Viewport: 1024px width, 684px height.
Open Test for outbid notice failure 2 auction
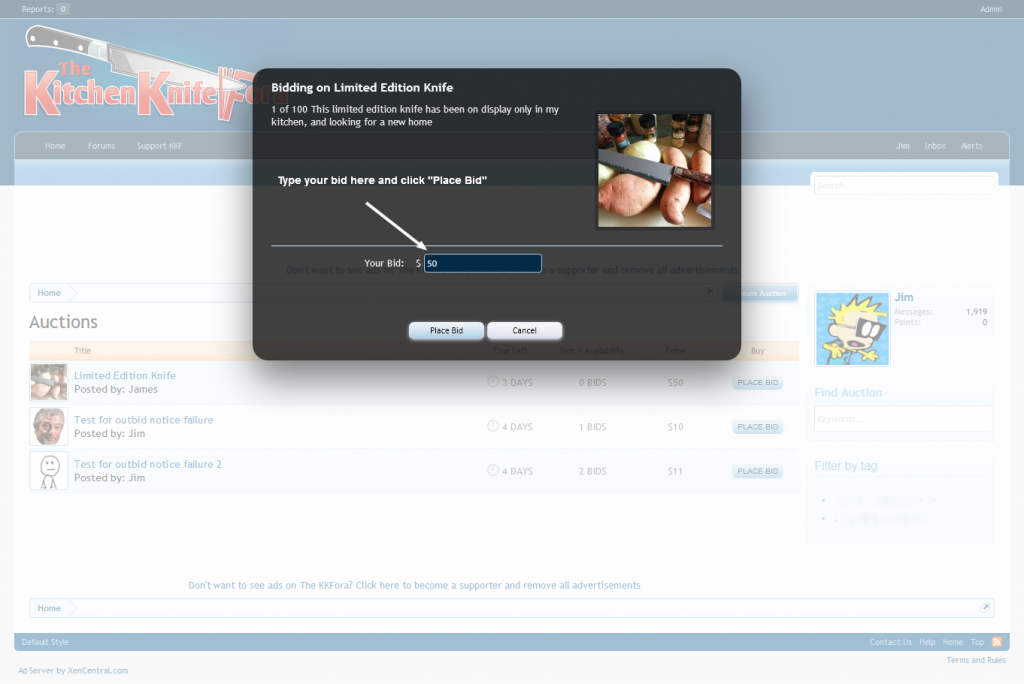point(148,464)
